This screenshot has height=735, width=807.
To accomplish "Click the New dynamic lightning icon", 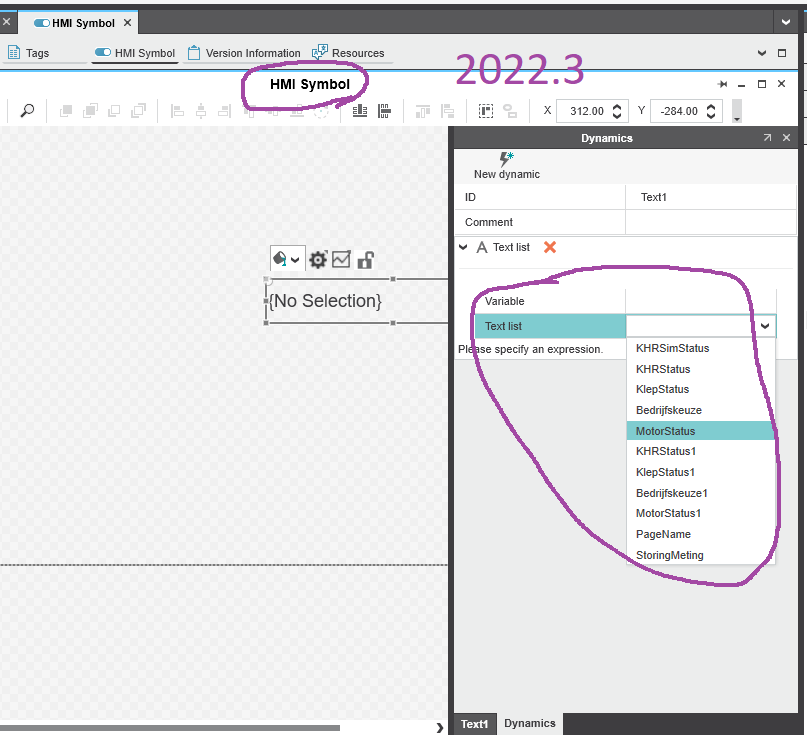I will 506,158.
